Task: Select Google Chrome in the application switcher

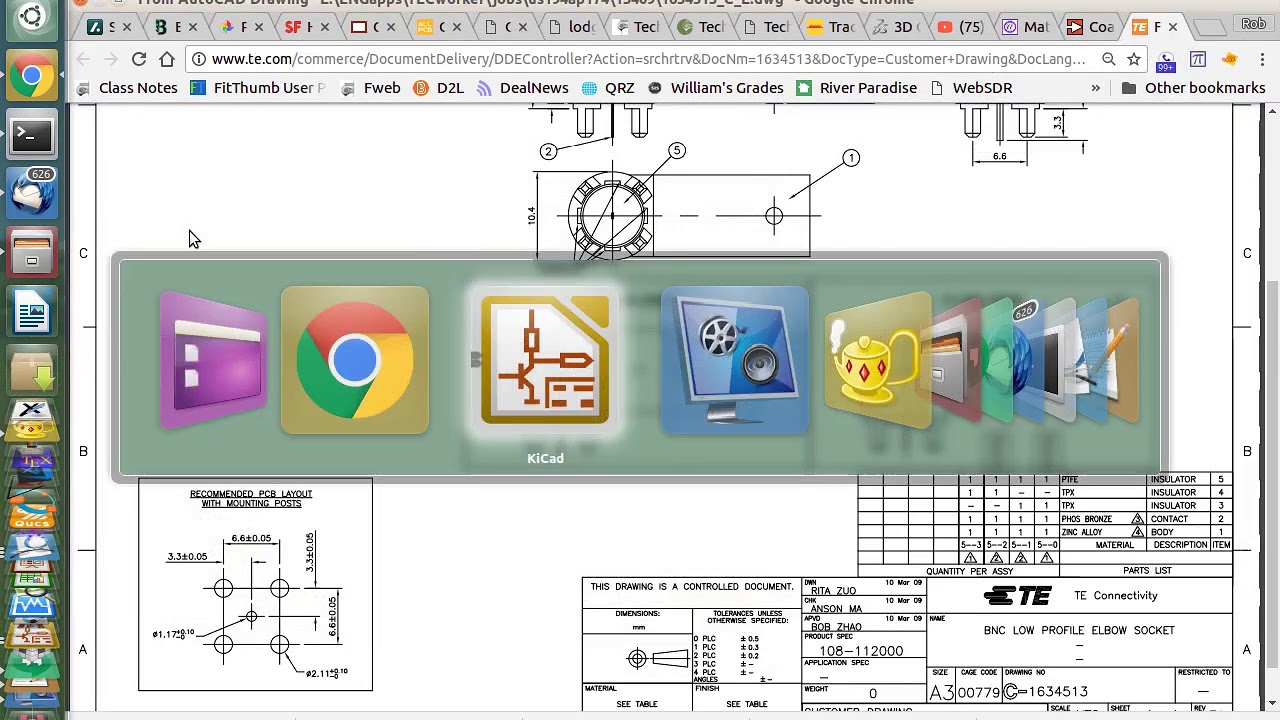Action: coord(355,361)
